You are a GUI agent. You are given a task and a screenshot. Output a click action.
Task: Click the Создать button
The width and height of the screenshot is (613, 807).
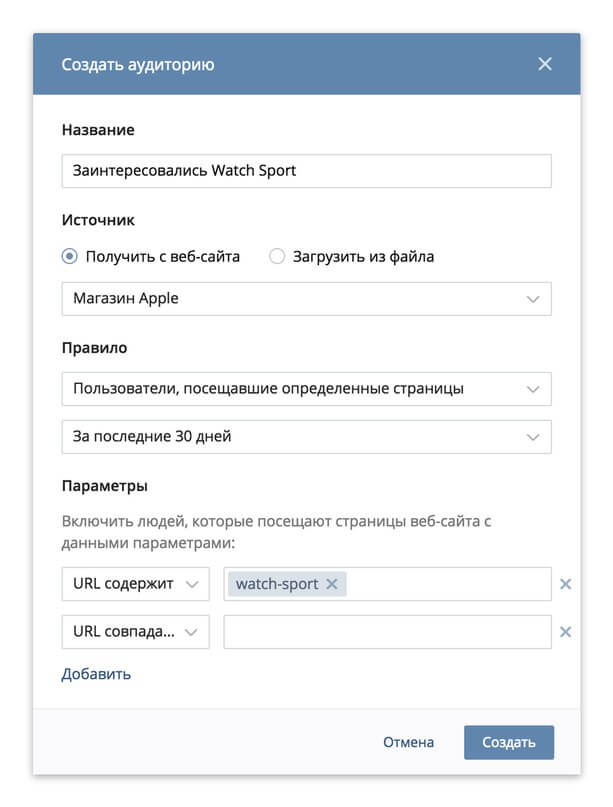(509, 742)
